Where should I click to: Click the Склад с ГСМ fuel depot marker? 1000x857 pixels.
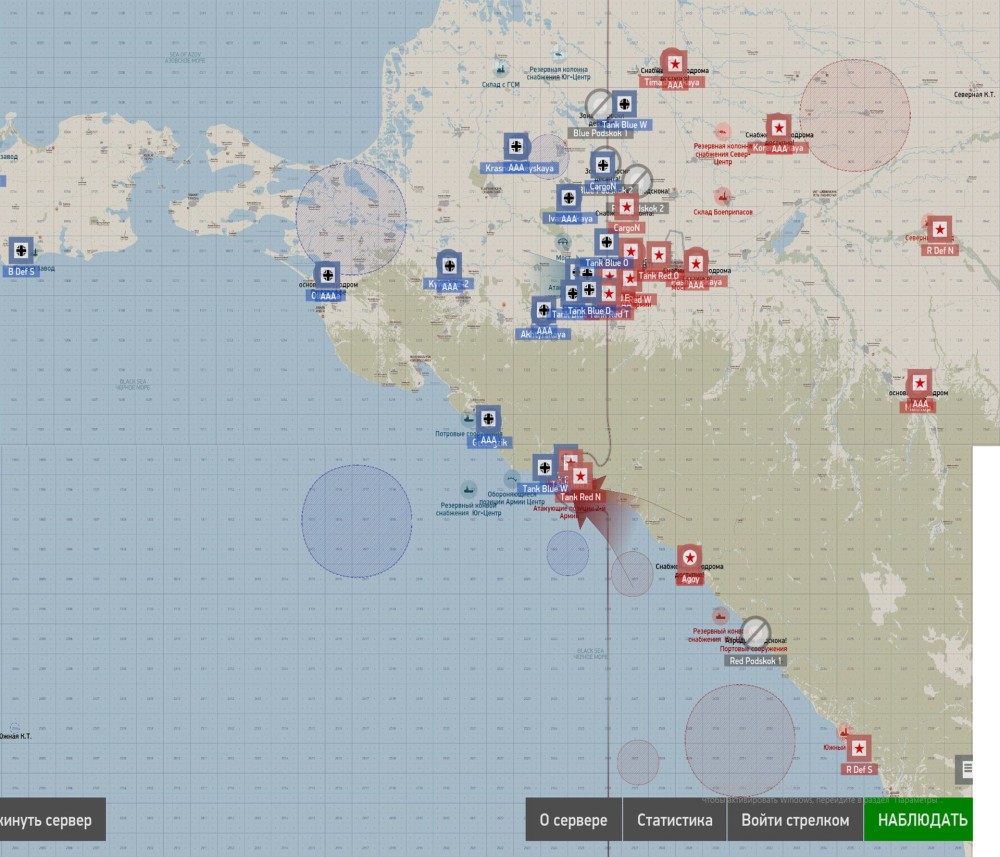(x=500, y=69)
